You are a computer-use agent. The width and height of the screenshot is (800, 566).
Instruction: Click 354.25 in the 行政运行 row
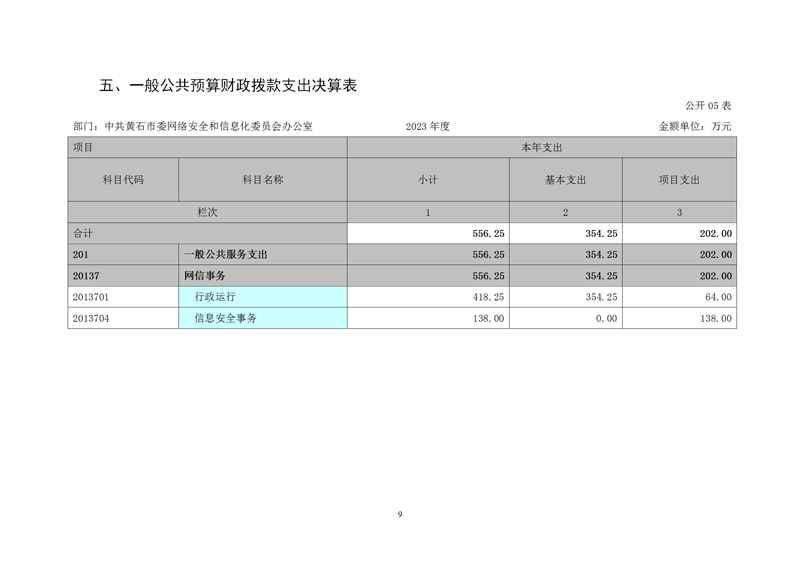click(601, 297)
